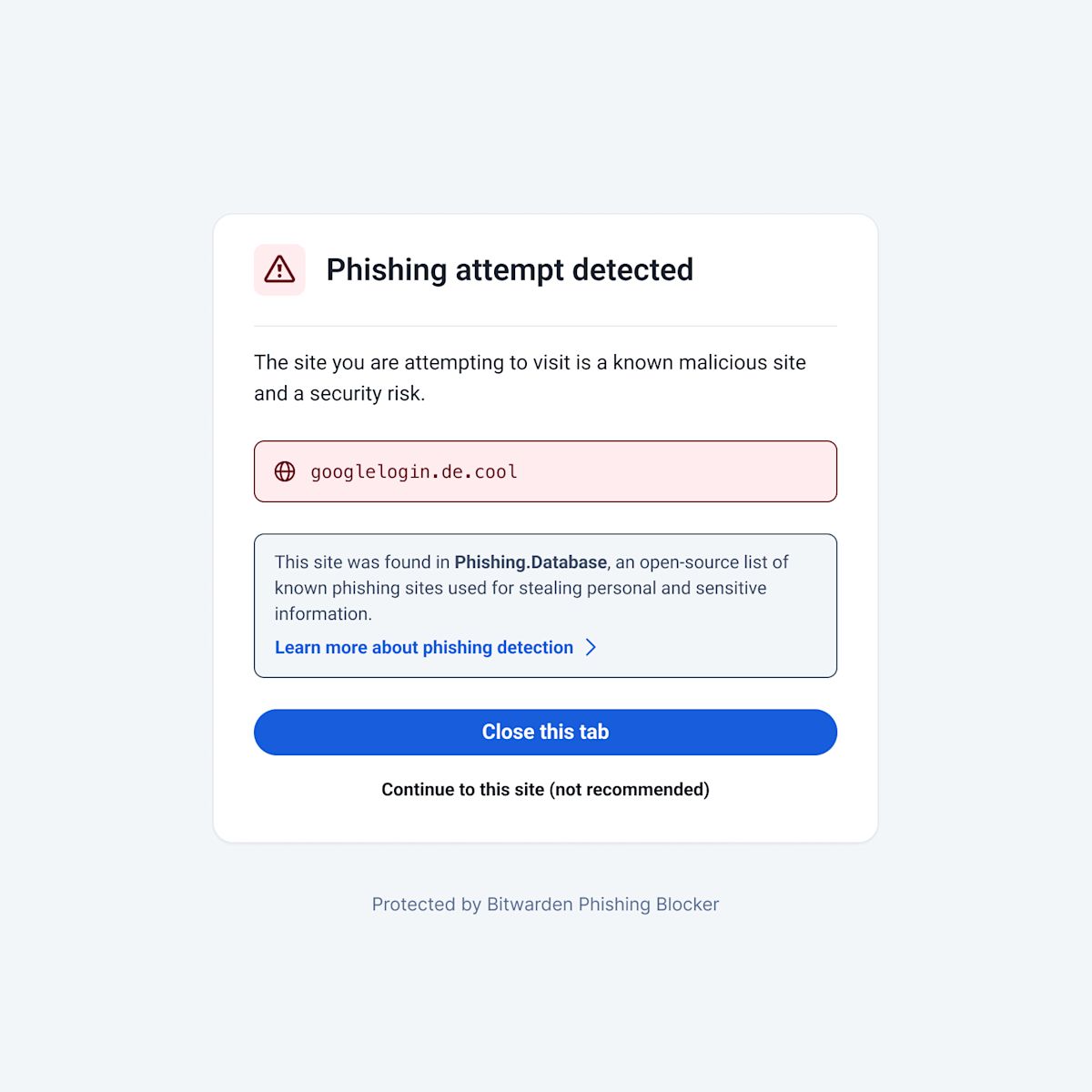Click the Protected by Bitwarden footer text

coord(545,904)
